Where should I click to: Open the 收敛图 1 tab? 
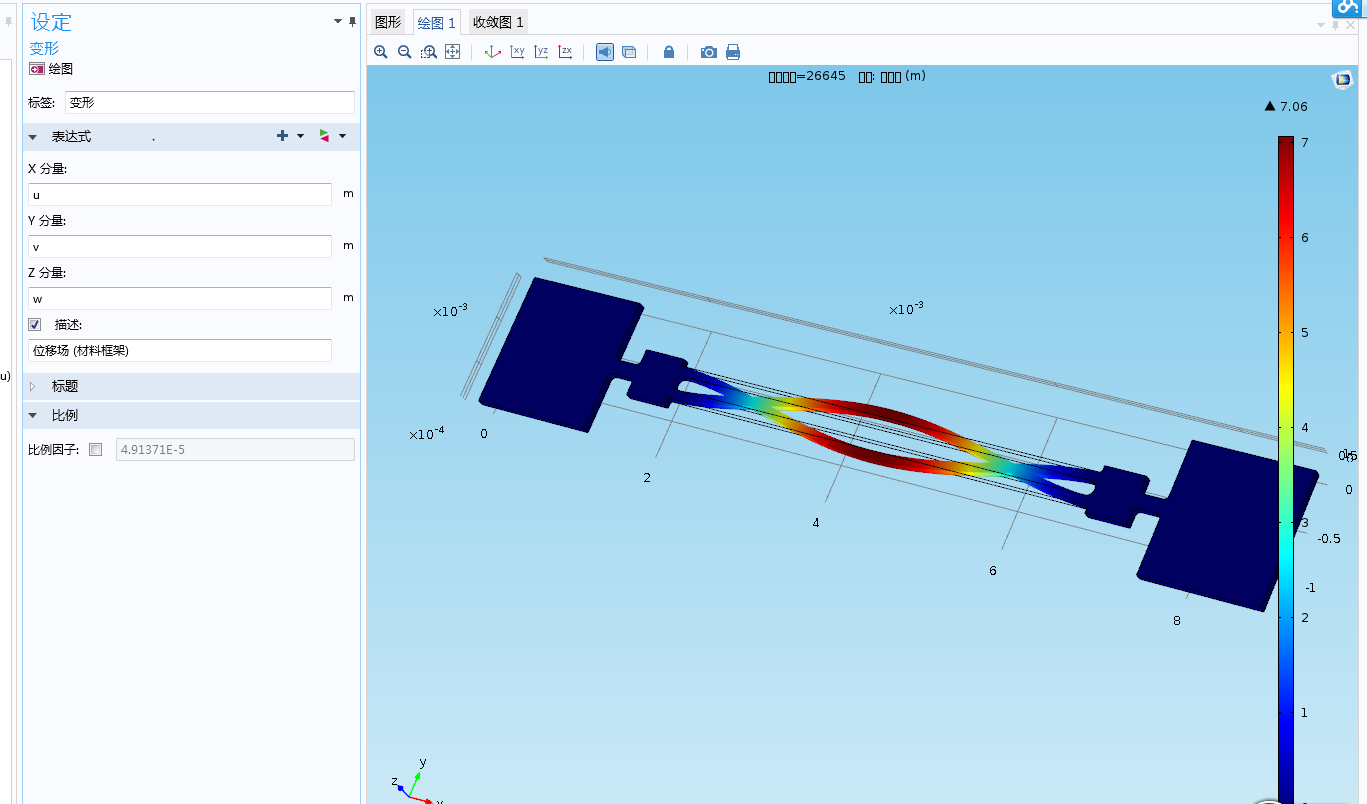pyautogui.click(x=498, y=22)
